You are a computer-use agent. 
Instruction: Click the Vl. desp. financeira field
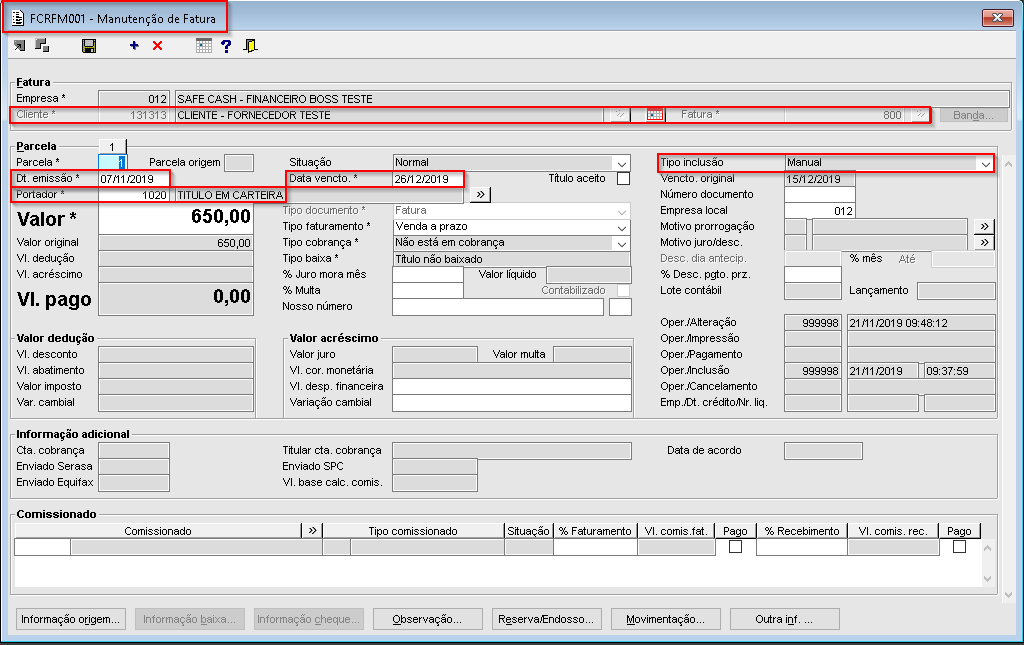511,386
